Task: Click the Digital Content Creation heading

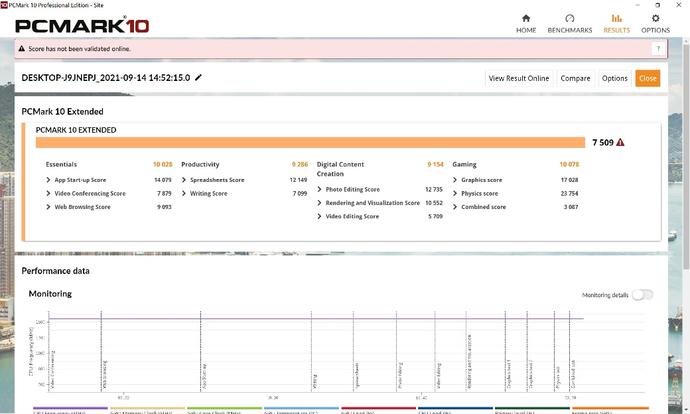Action: pos(340,169)
